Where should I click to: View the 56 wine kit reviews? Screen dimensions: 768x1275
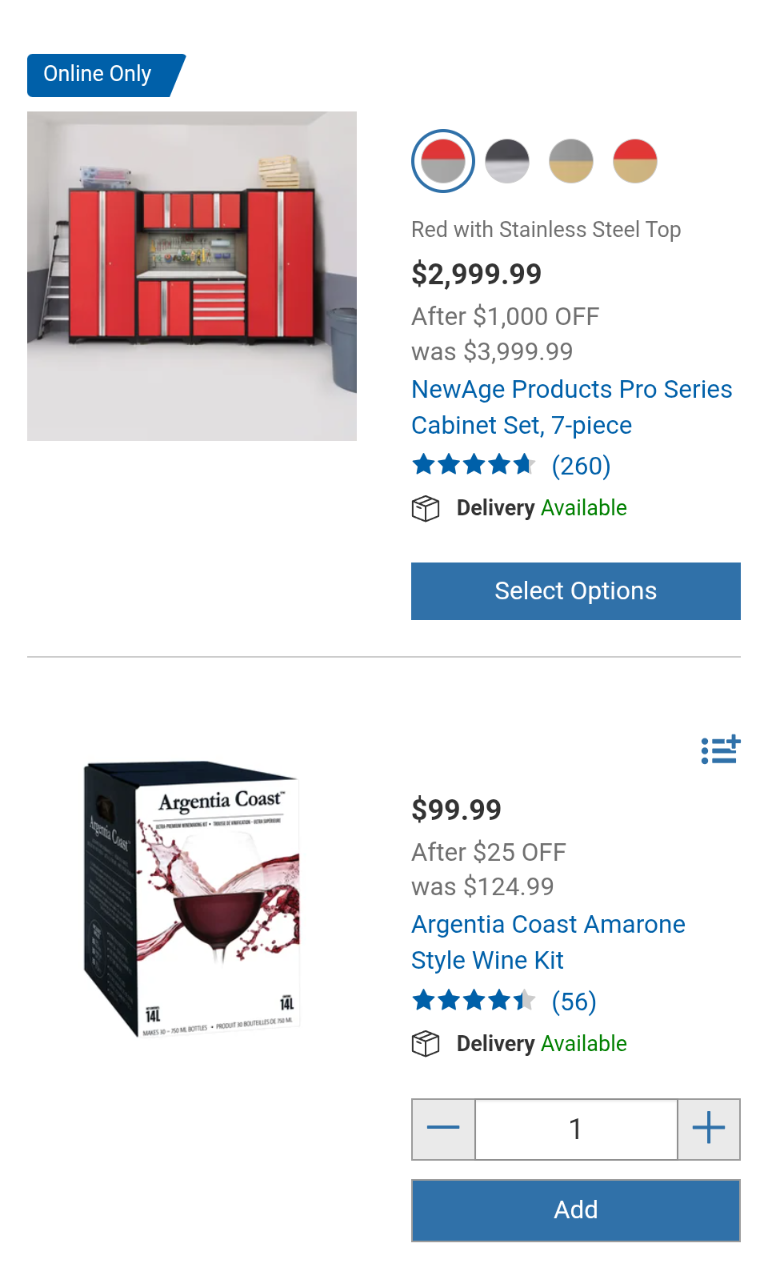tap(574, 1002)
